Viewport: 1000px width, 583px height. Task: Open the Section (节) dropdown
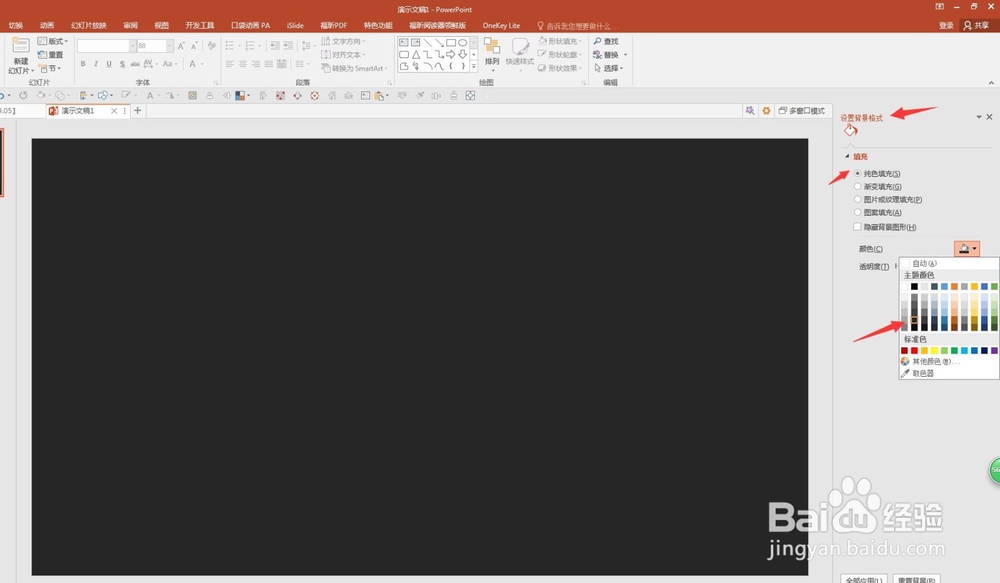50,68
